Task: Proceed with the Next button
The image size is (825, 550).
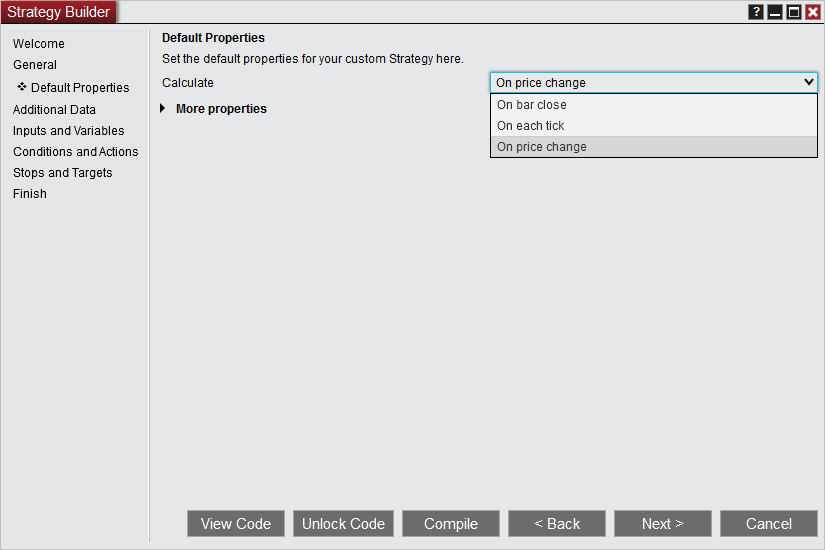Action: tap(663, 524)
